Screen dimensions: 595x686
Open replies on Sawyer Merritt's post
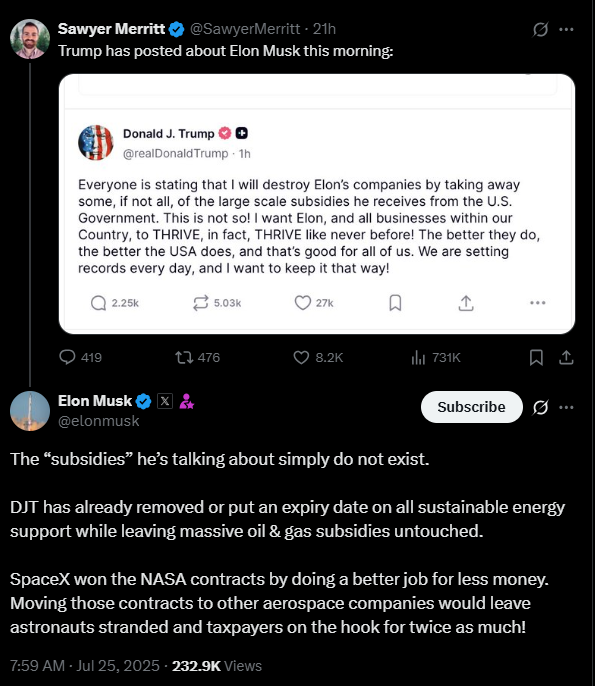[80, 357]
